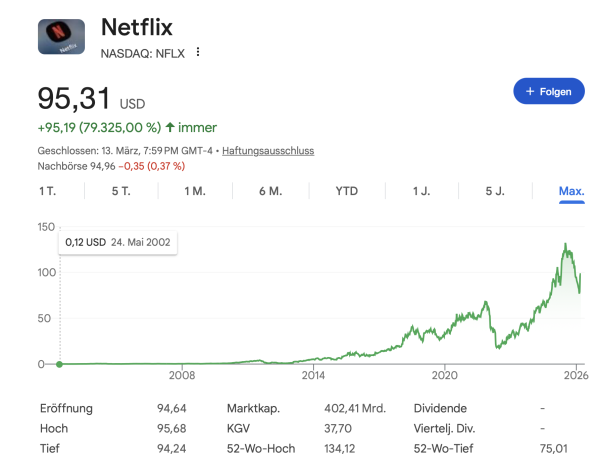Click the 0,12 USD chart tooltip
The image size is (600, 468).
[118, 242]
